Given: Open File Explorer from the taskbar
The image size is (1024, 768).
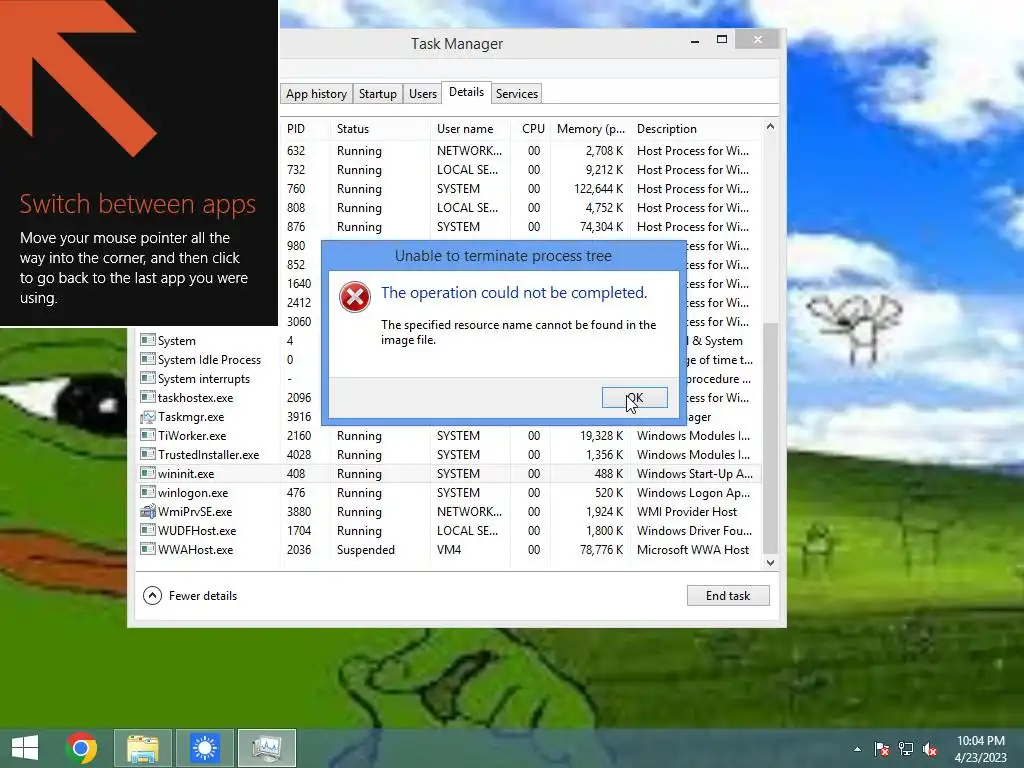Looking at the screenshot, I should 143,748.
